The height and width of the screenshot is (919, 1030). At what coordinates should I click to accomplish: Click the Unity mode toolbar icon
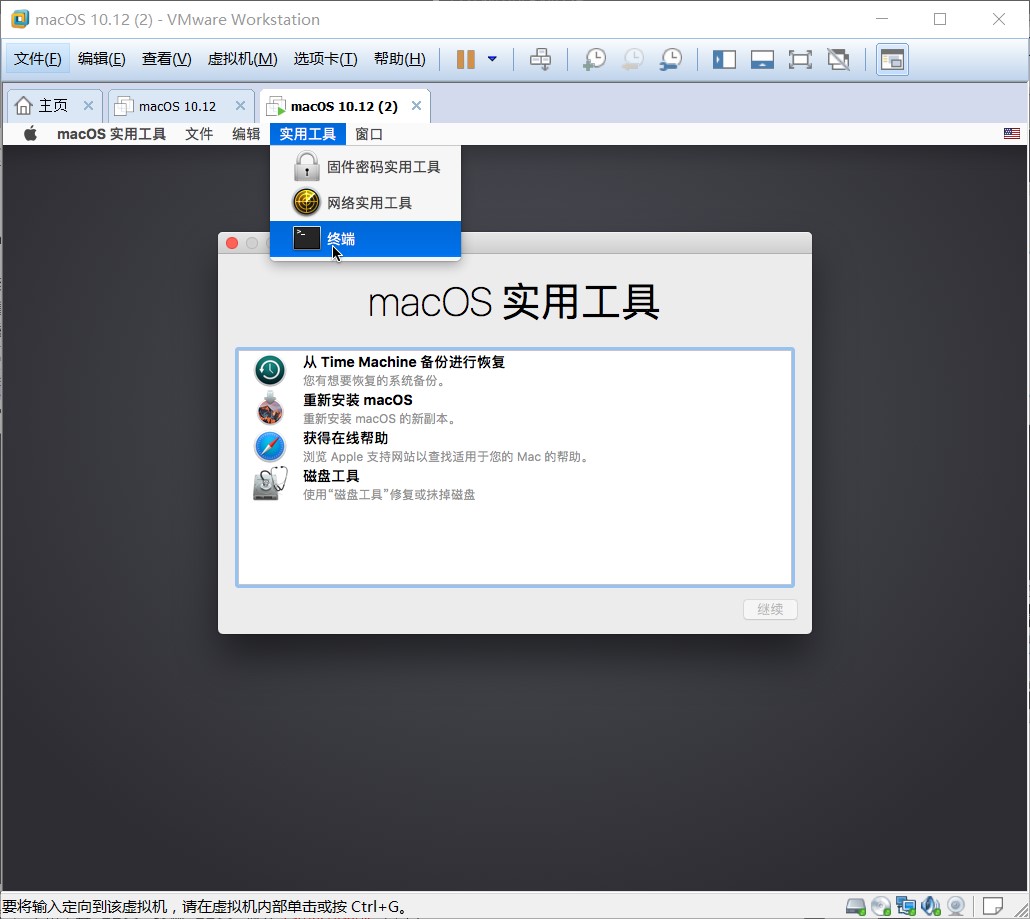[838, 60]
